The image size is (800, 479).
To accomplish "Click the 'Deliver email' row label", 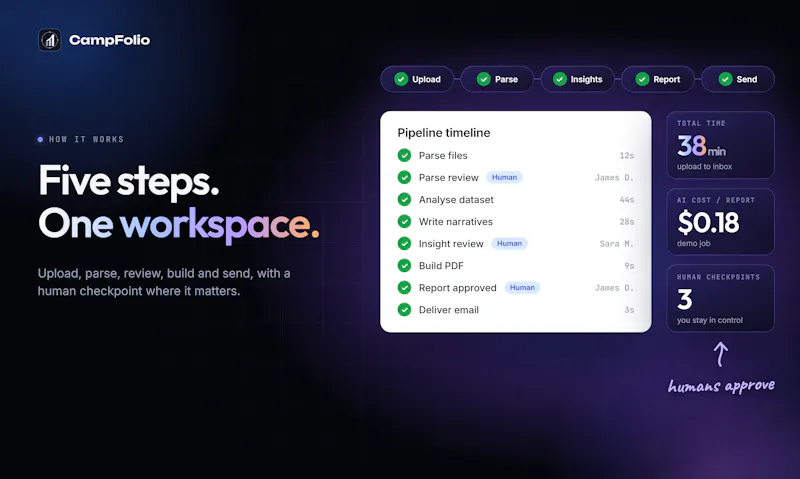I will [x=448, y=310].
